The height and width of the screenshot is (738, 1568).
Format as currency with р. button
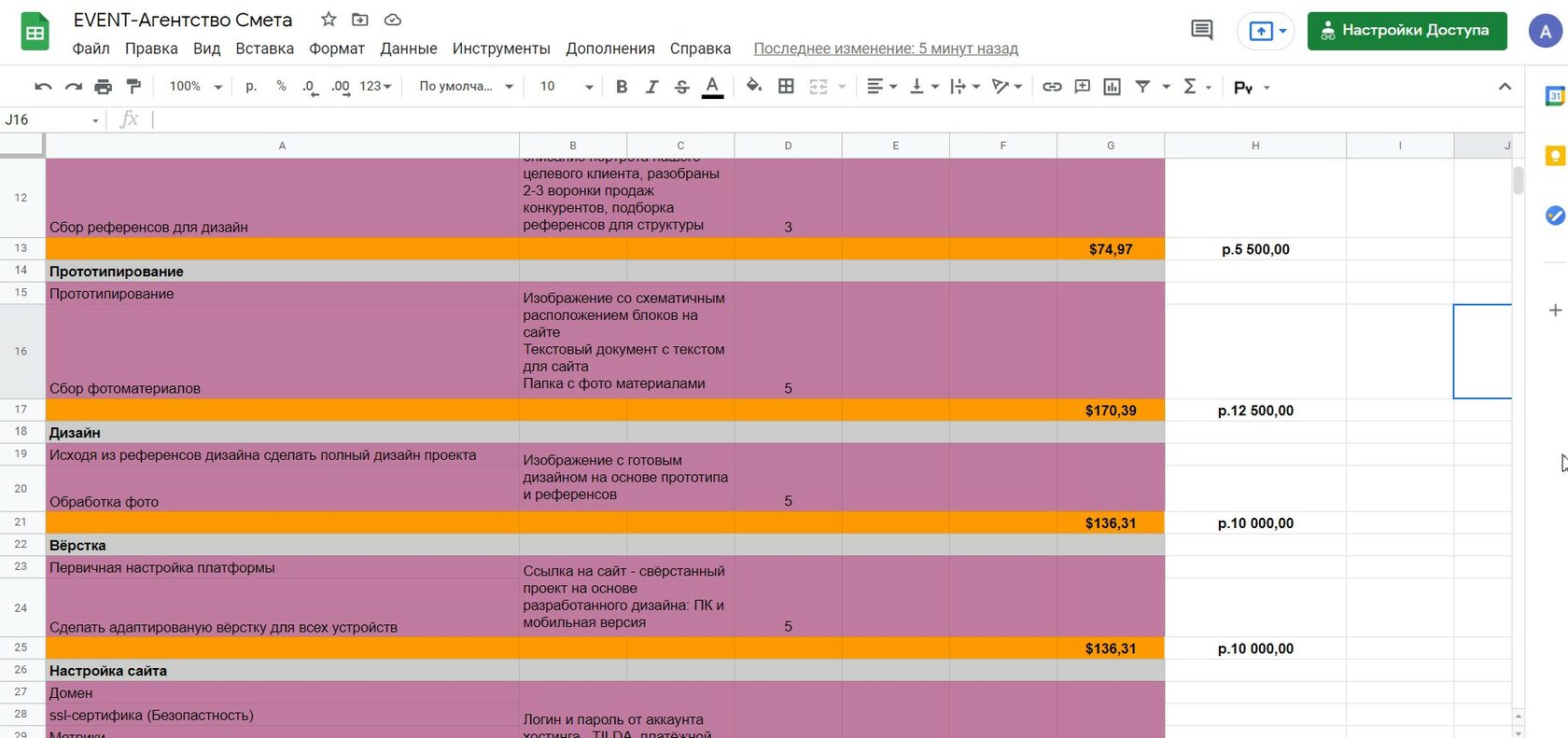(251, 87)
